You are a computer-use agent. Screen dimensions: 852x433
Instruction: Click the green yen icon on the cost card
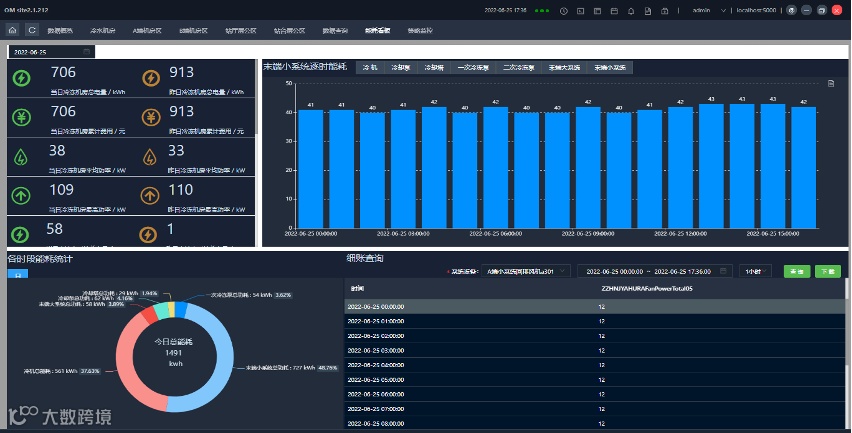coord(21,118)
